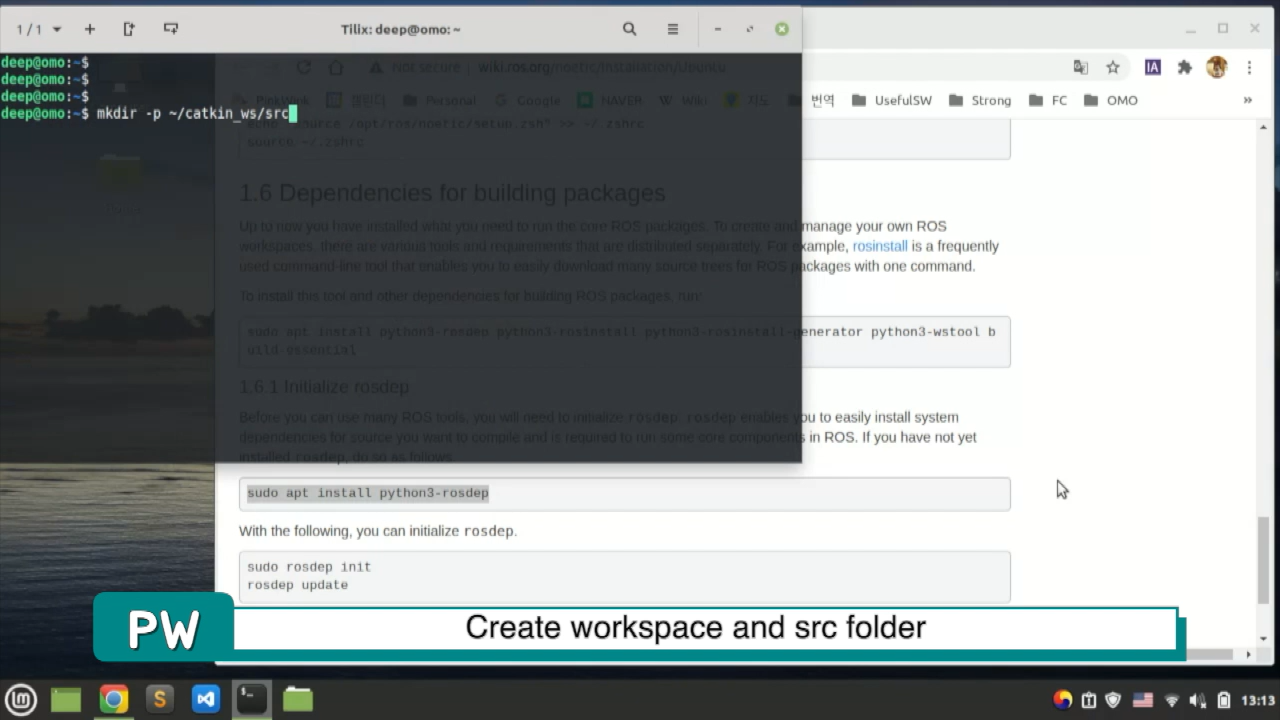The width and height of the screenshot is (1280, 720).
Task: Open Sublime Text from taskbar
Action: [159, 699]
